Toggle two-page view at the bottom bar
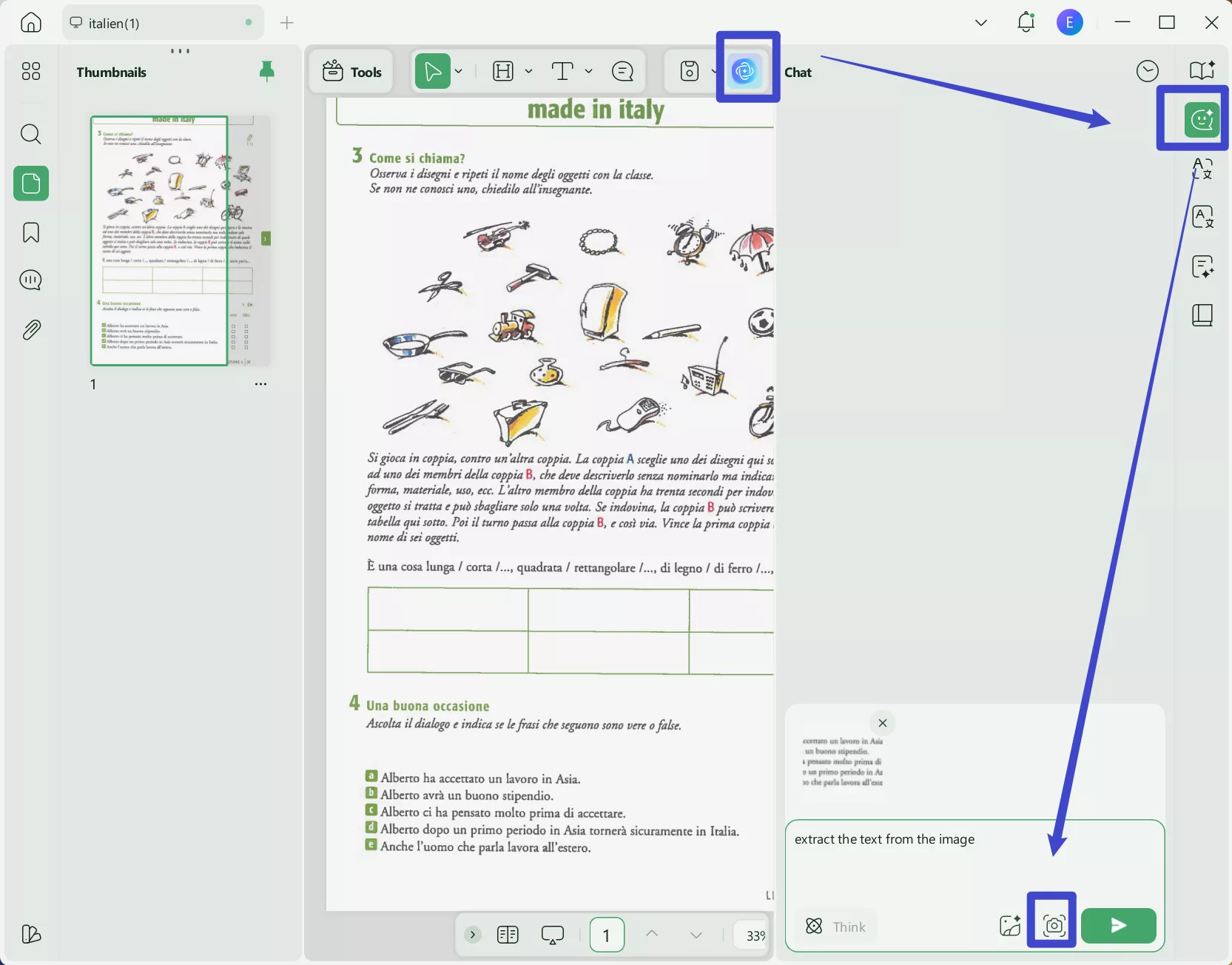Viewport: 1232px width, 965px height. (x=508, y=935)
